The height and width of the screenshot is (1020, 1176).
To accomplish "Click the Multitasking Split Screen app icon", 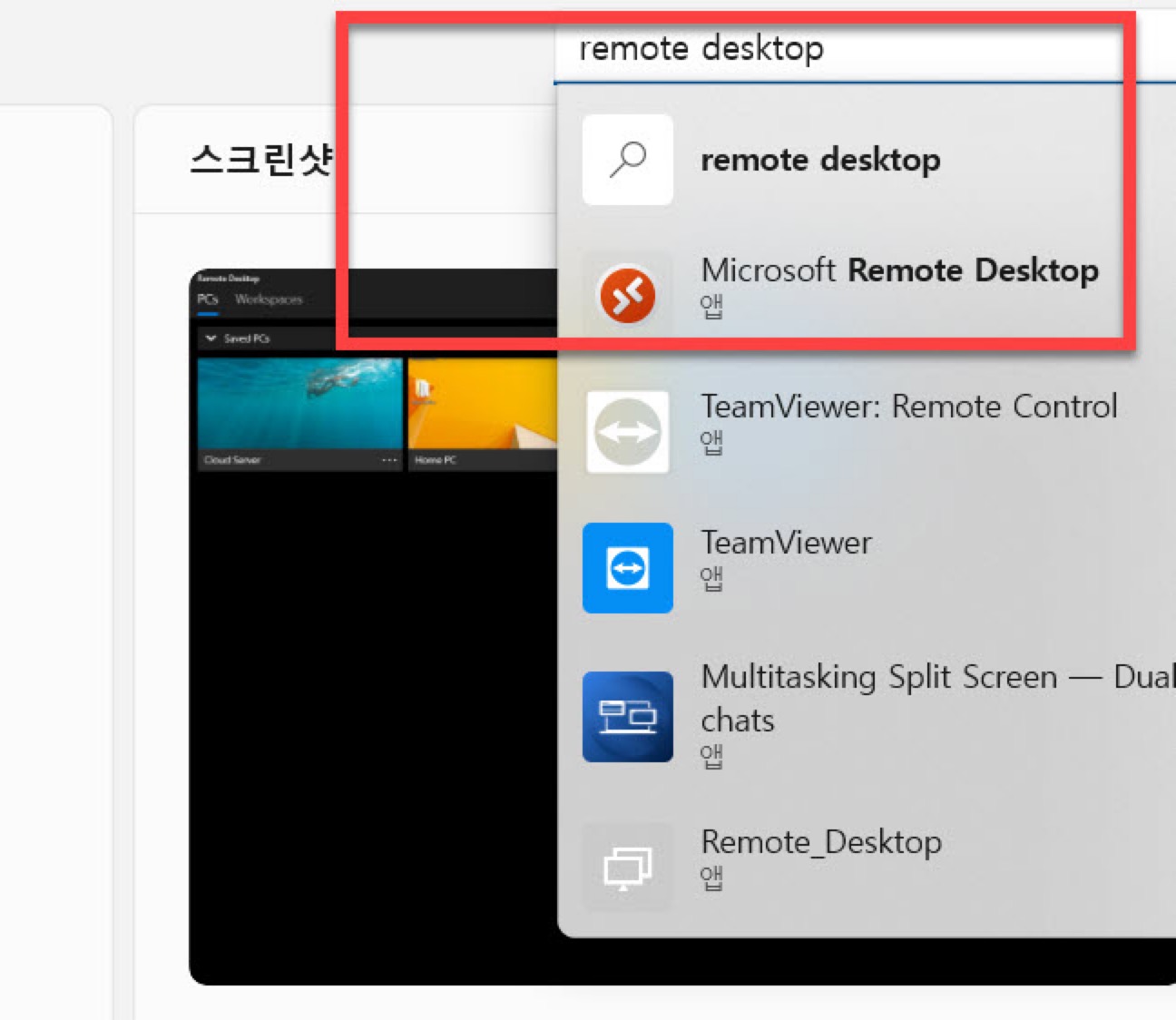I will pos(628,717).
